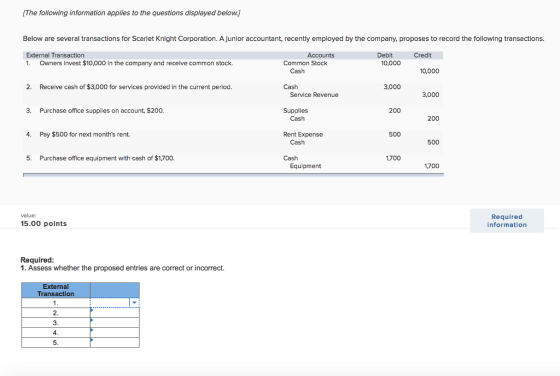Click the answer input for transaction 1
Screen dimensions: 560x376
pyautogui.click(x=110, y=303)
